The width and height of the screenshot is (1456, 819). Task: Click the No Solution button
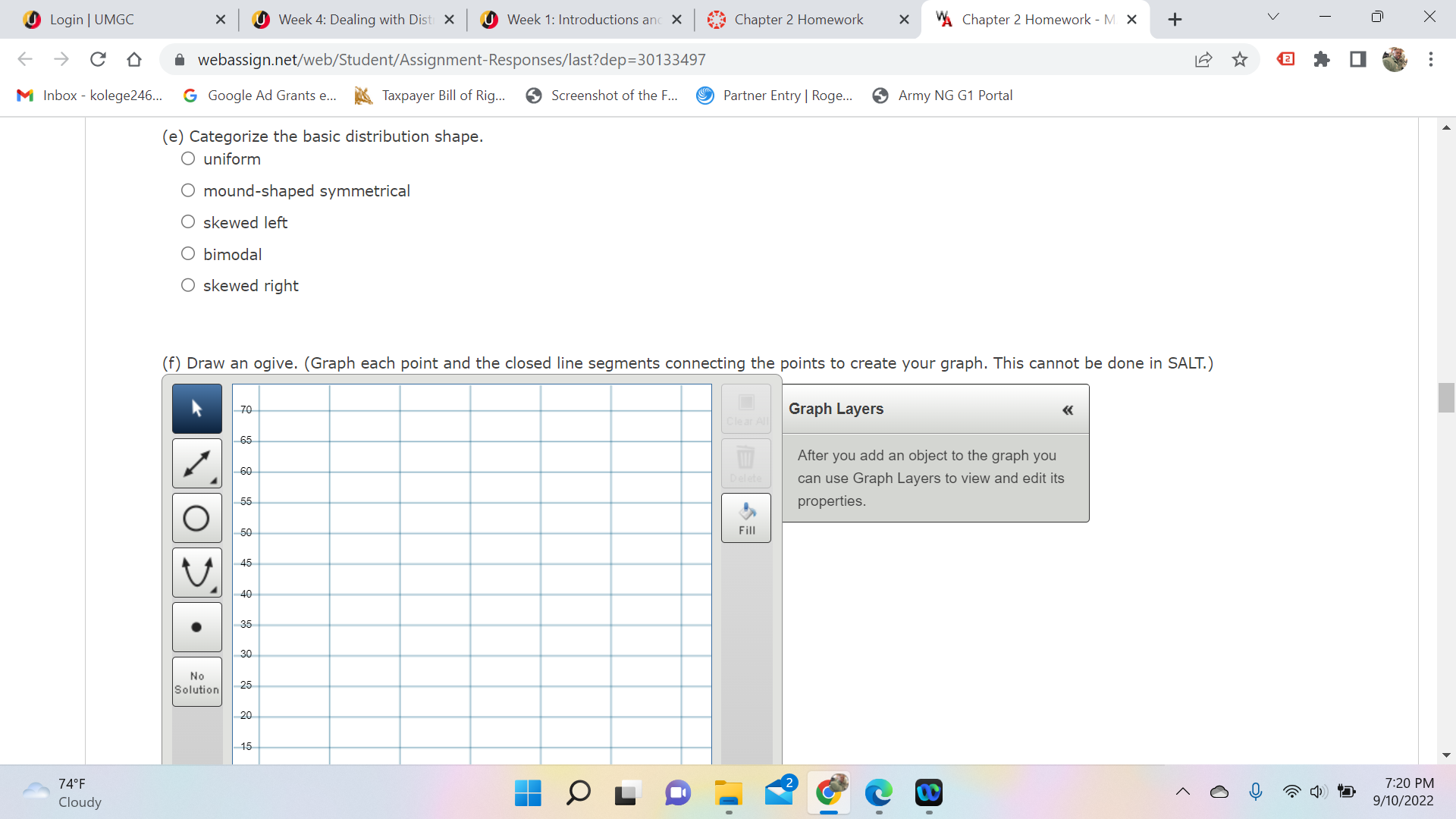(196, 681)
